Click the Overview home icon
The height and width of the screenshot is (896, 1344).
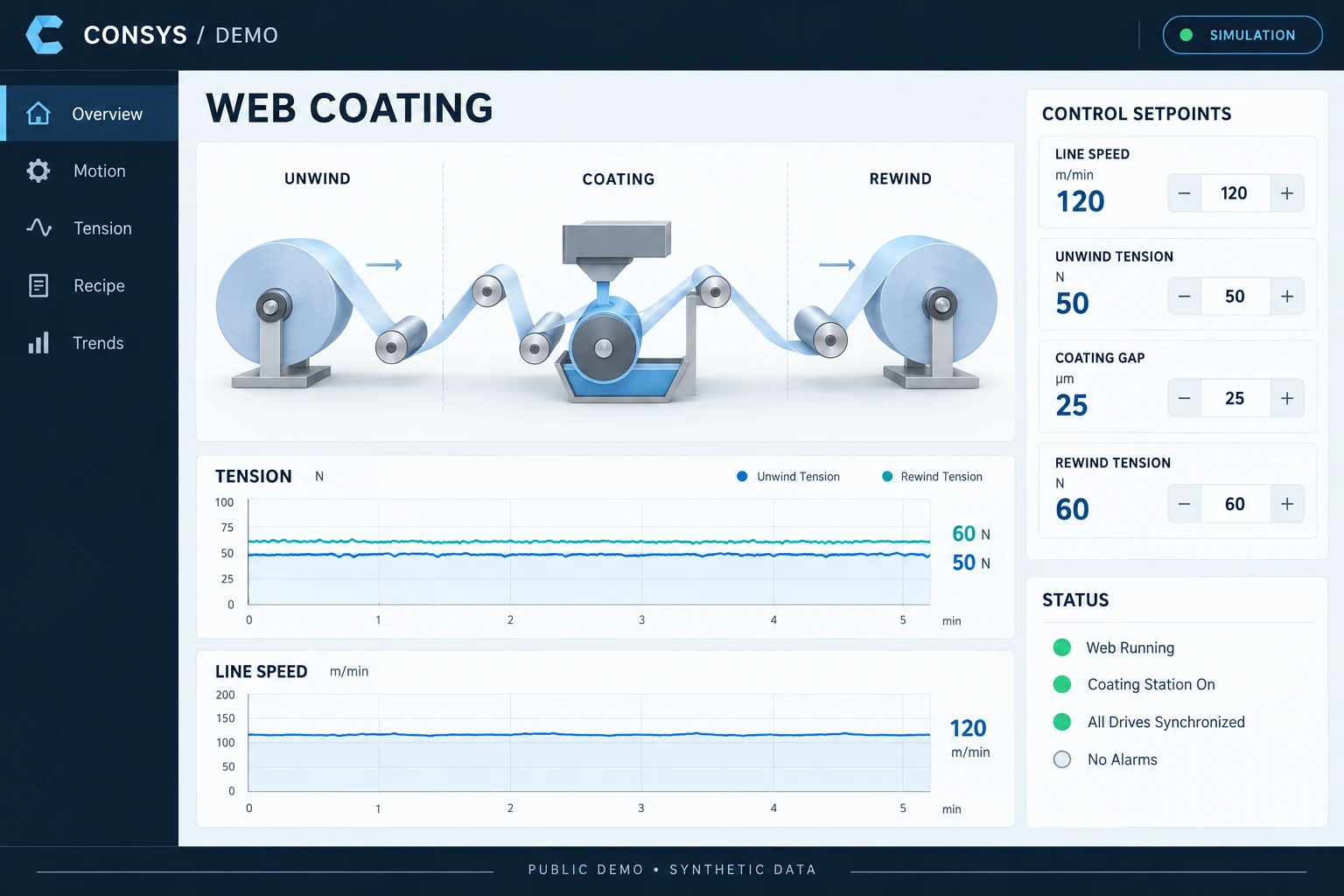[x=38, y=114]
